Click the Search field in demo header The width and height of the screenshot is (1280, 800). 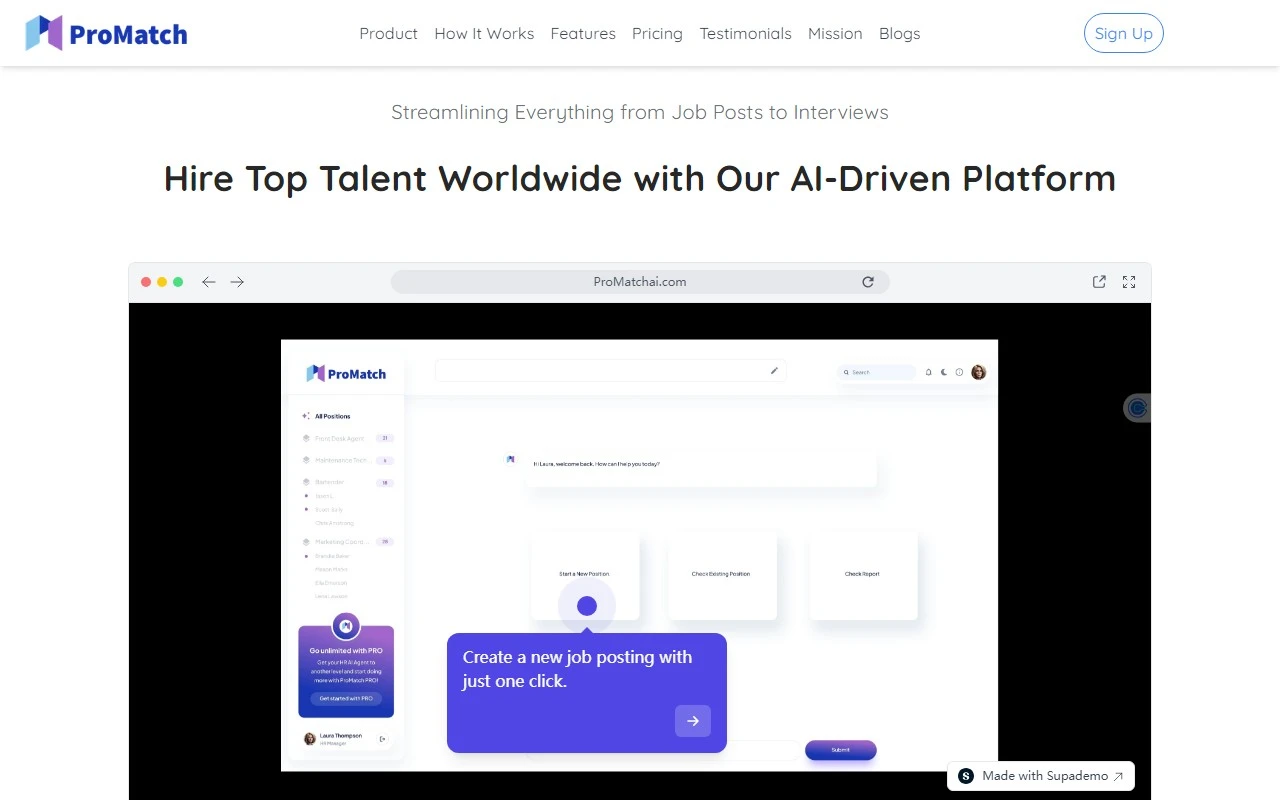pos(877,372)
